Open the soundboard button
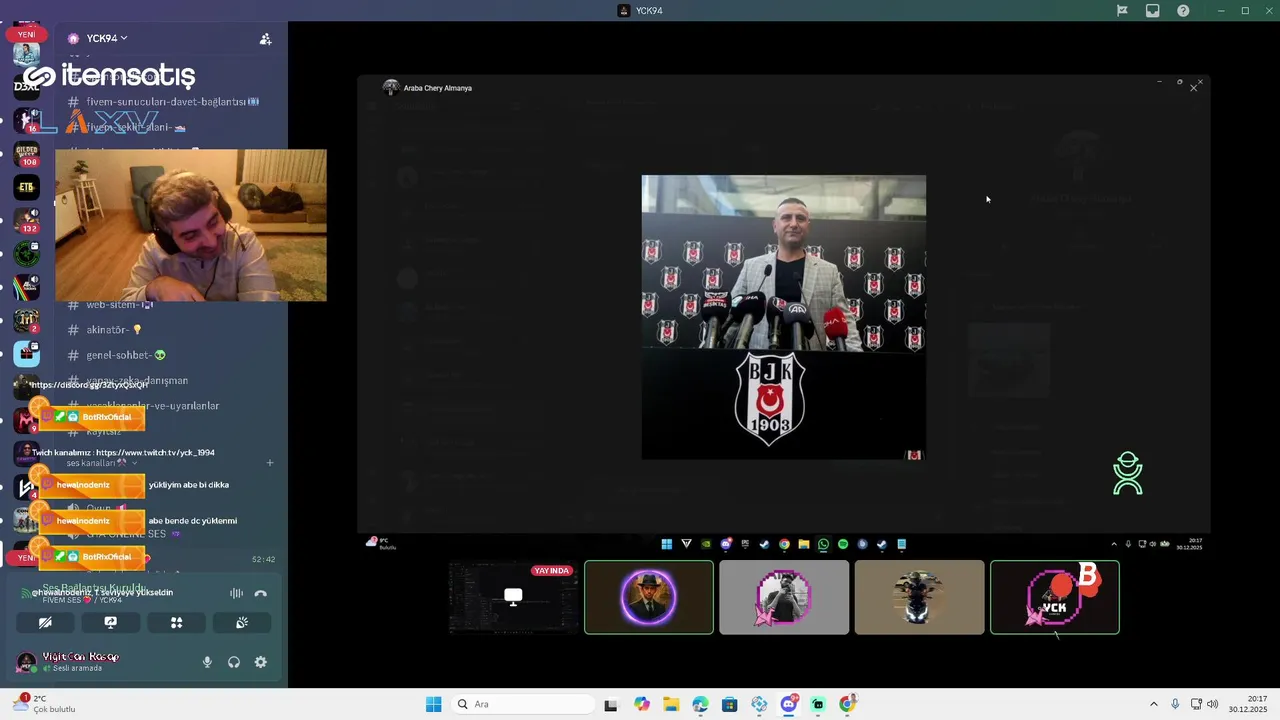Viewport: 1280px width, 720px height. pyautogui.click(x=242, y=622)
